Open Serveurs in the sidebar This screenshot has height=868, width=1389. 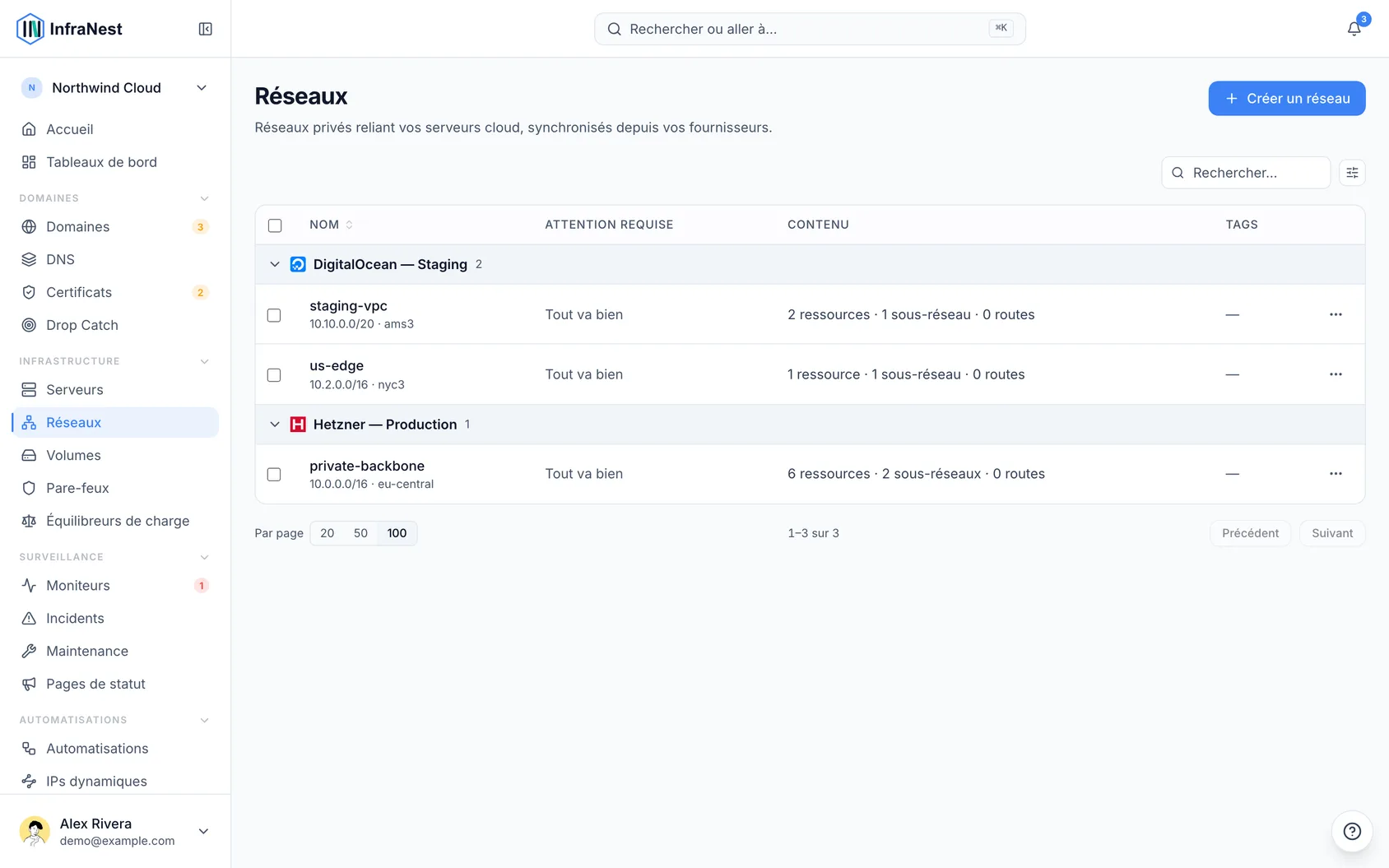115,390
